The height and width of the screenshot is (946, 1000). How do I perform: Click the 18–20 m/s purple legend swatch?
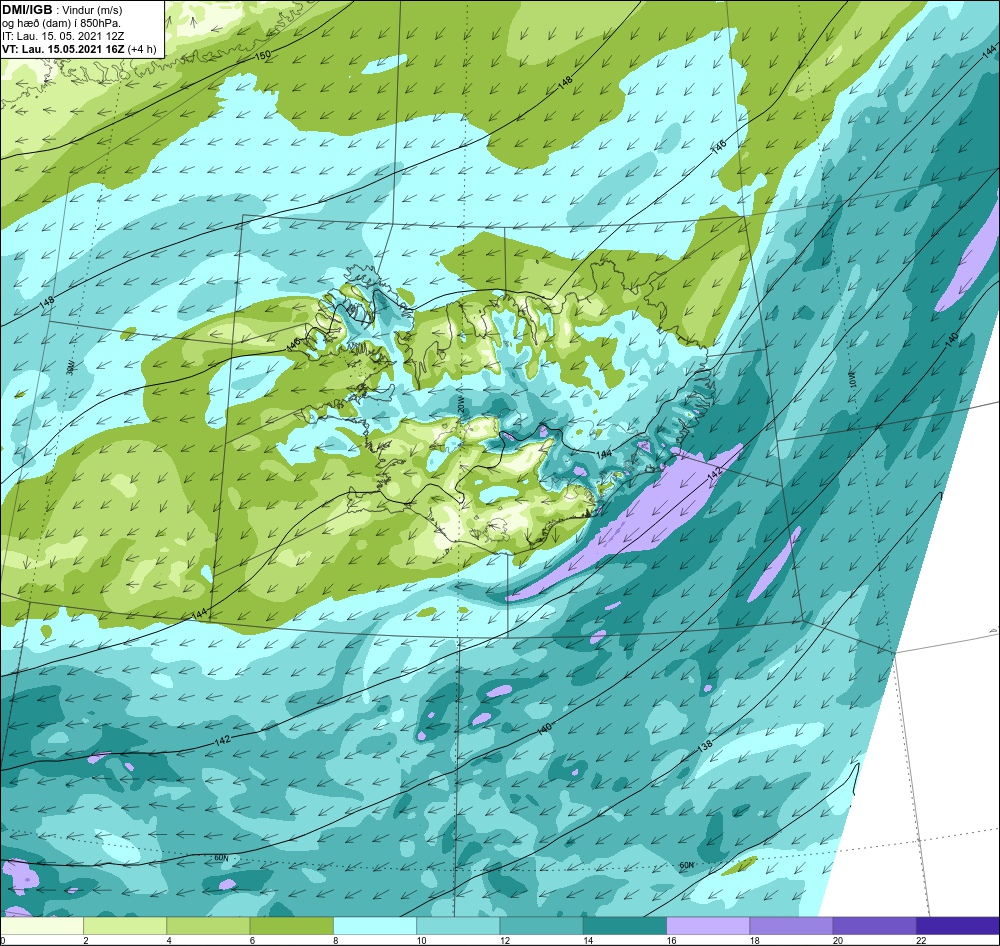791,926
